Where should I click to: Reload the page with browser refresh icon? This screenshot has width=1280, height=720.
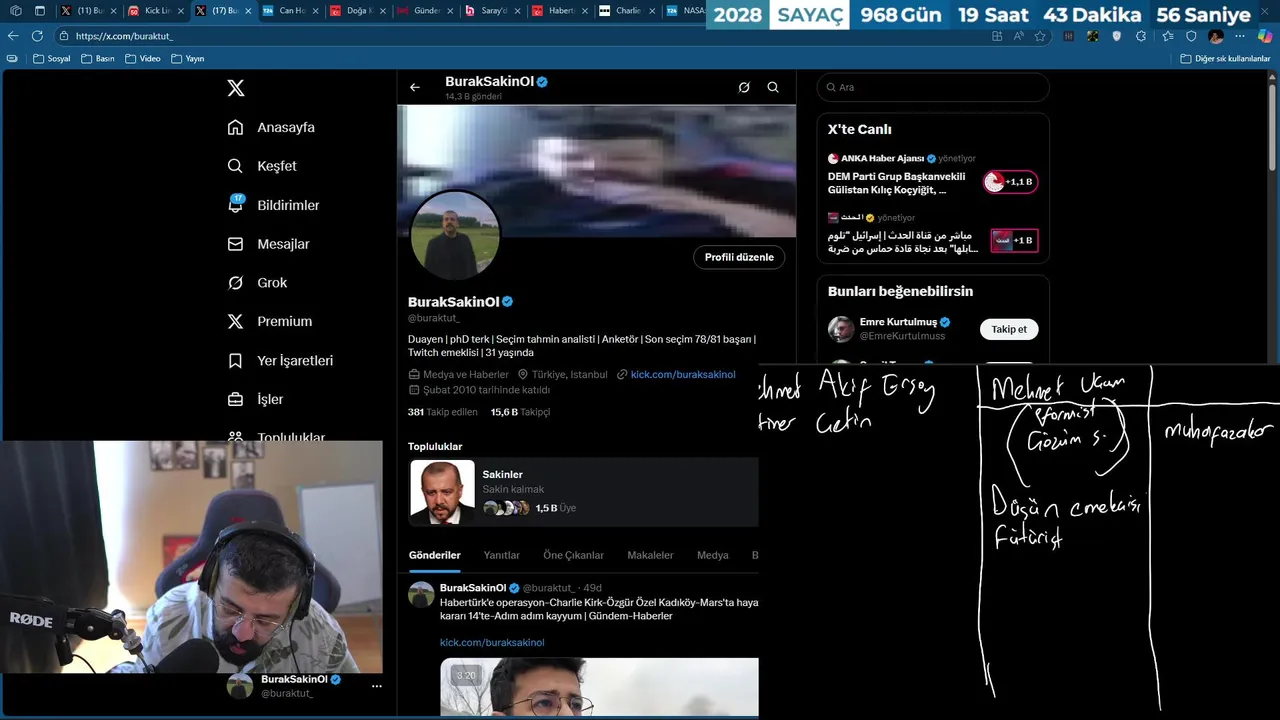point(37,36)
